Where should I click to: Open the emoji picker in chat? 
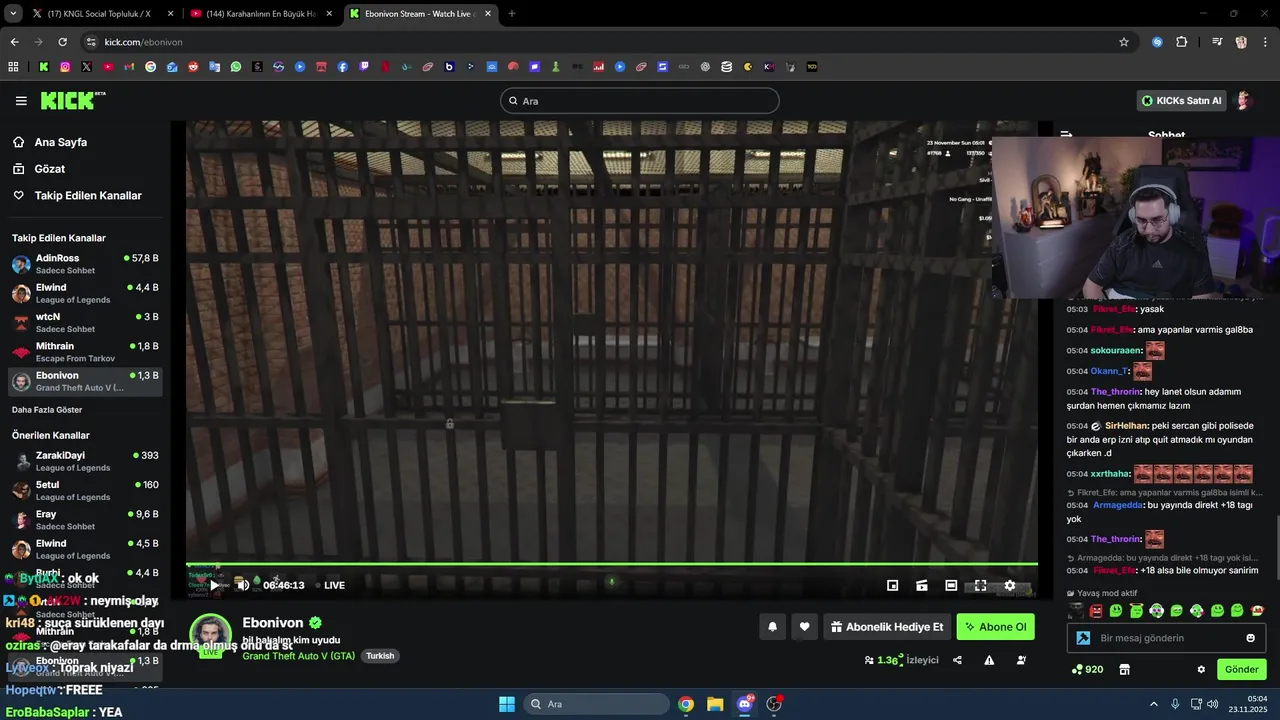click(x=1250, y=638)
